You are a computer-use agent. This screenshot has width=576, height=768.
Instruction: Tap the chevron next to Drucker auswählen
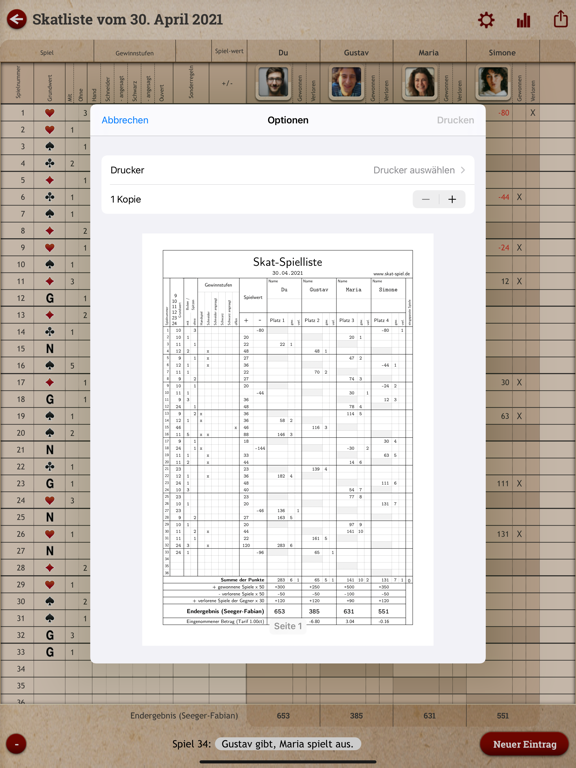pyautogui.click(x=463, y=170)
